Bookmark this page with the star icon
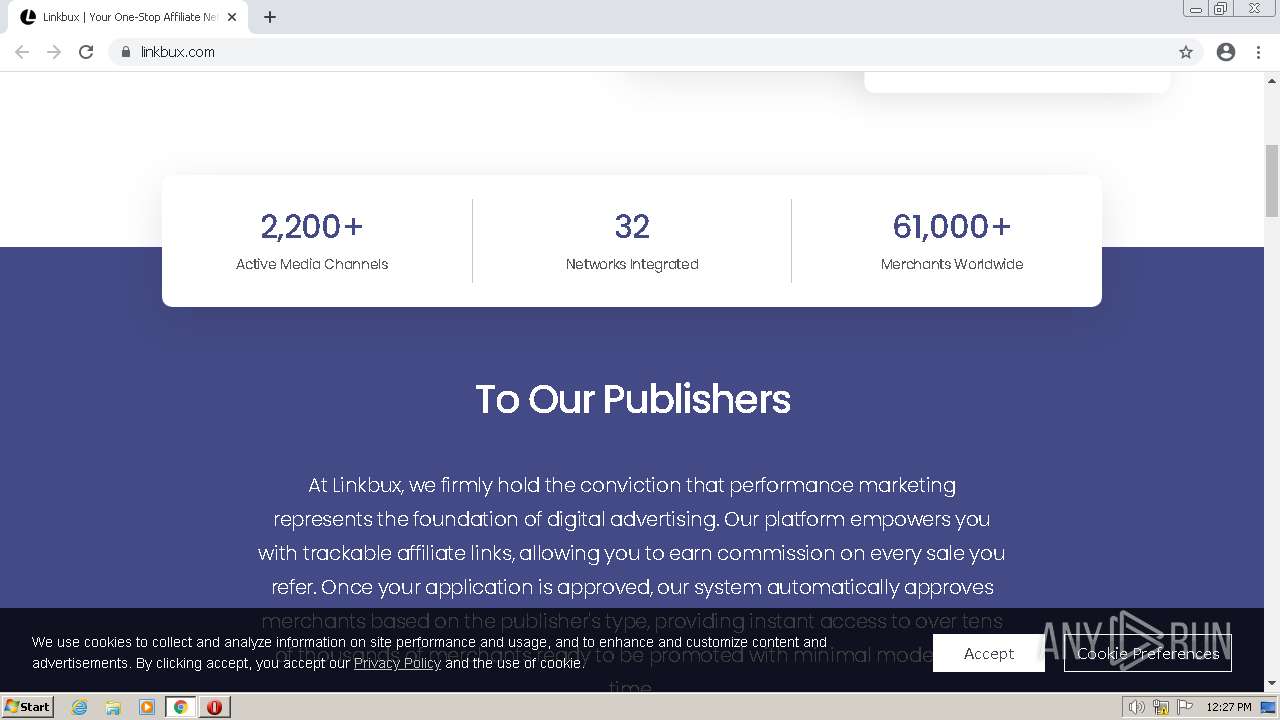 [1186, 52]
